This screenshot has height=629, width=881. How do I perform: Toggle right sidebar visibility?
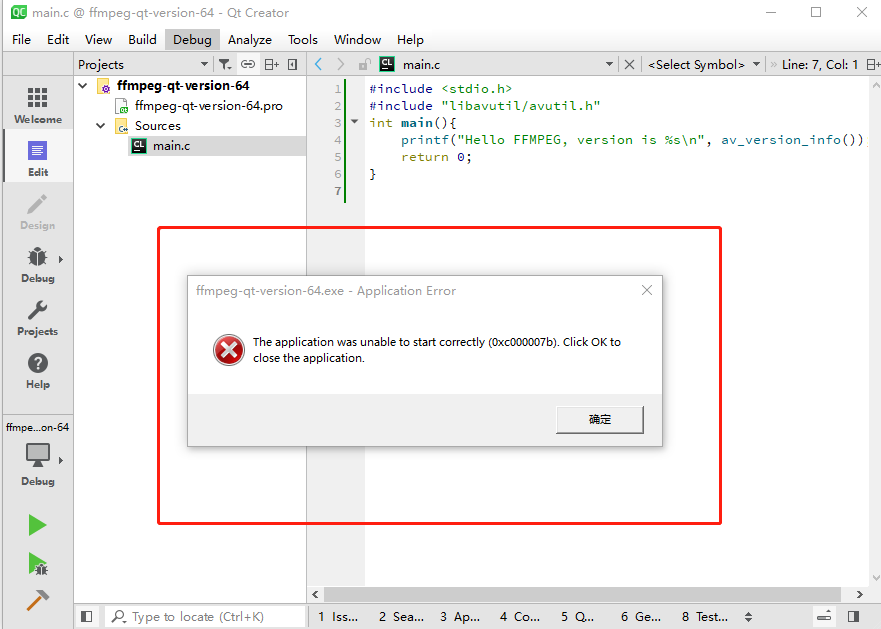853,617
